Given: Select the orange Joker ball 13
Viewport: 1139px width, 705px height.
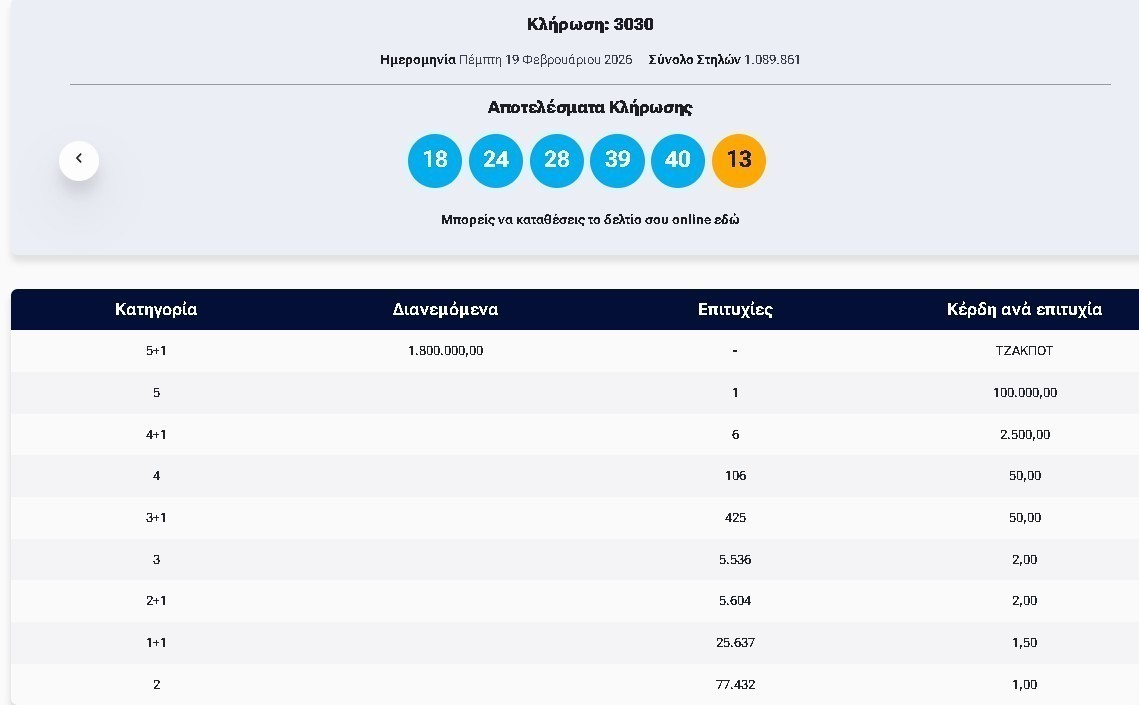Looking at the screenshot, I should coord(739,160).
